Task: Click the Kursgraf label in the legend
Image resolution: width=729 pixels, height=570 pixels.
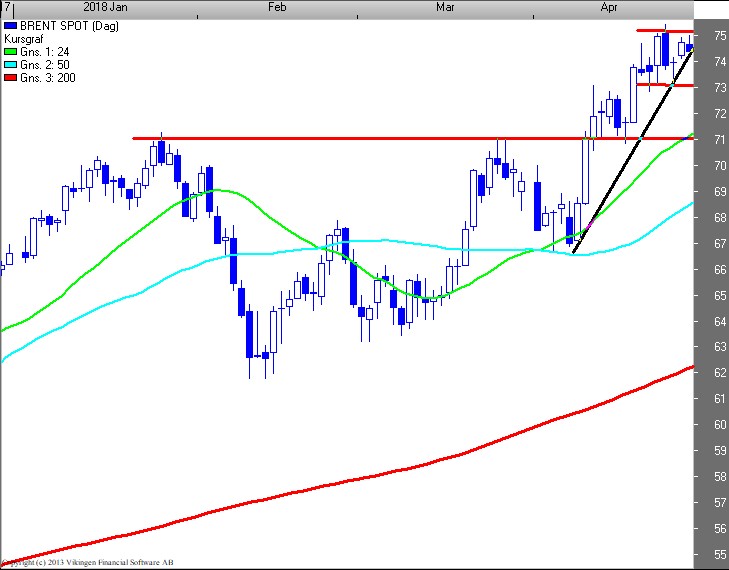Action: pos(26,39)
